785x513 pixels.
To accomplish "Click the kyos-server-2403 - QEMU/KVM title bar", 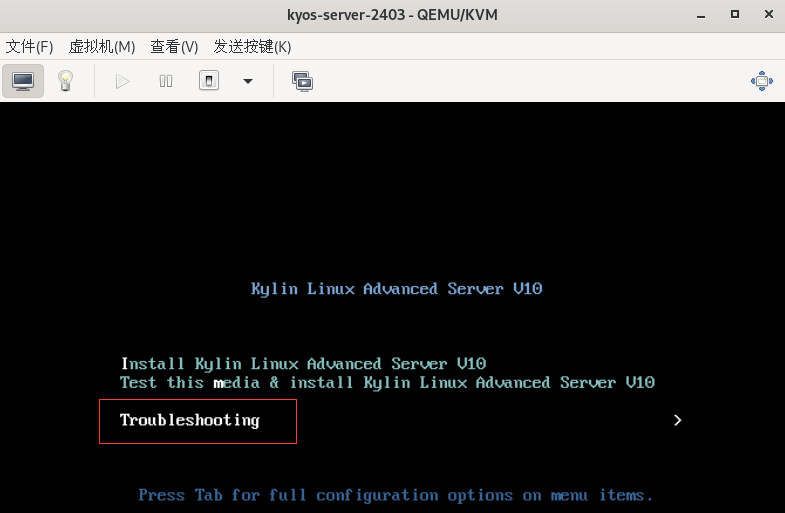I will pyautogui.click(x=392, y=15).
